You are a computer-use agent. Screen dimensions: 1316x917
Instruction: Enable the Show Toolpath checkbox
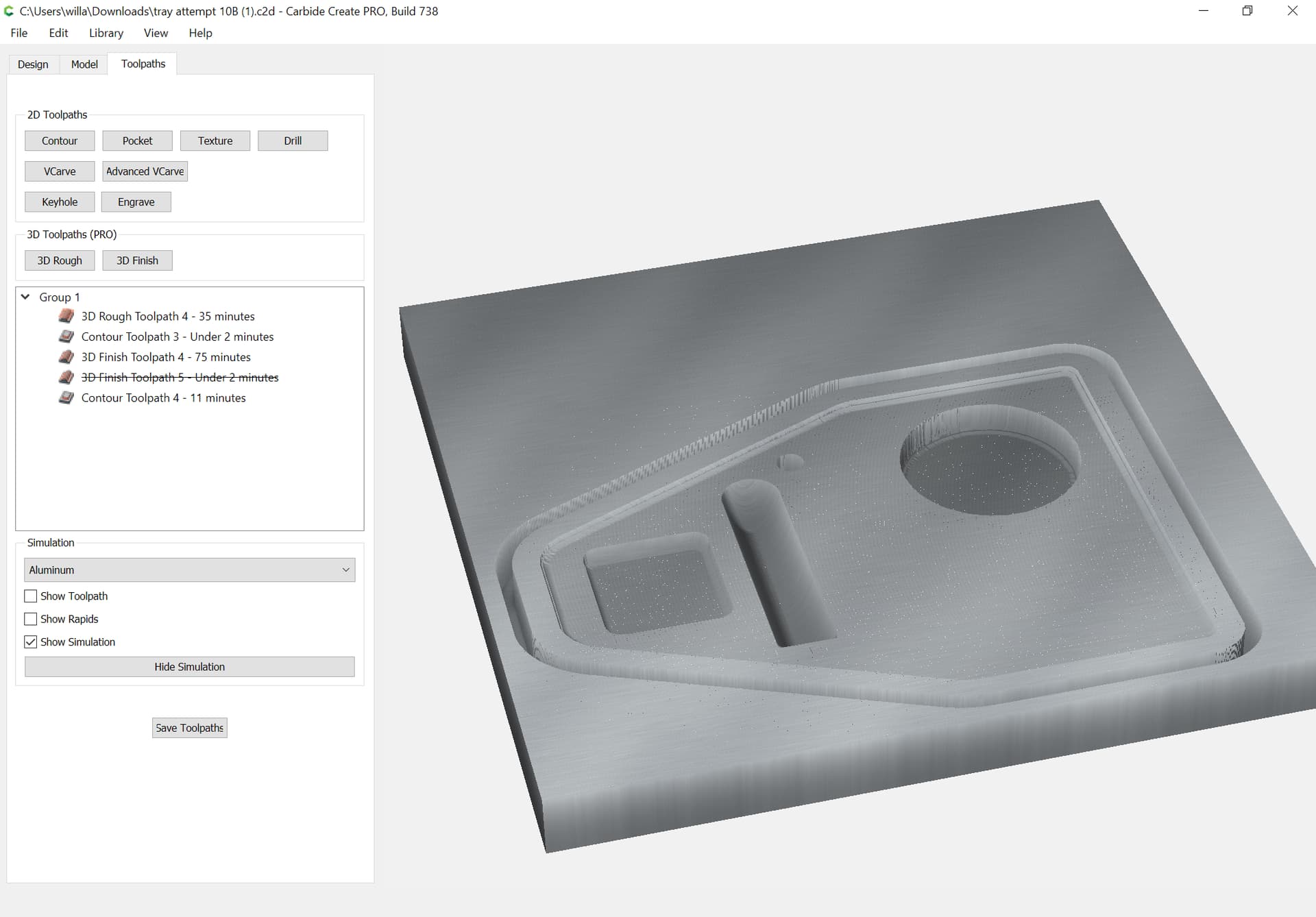[x=31, y=596]
